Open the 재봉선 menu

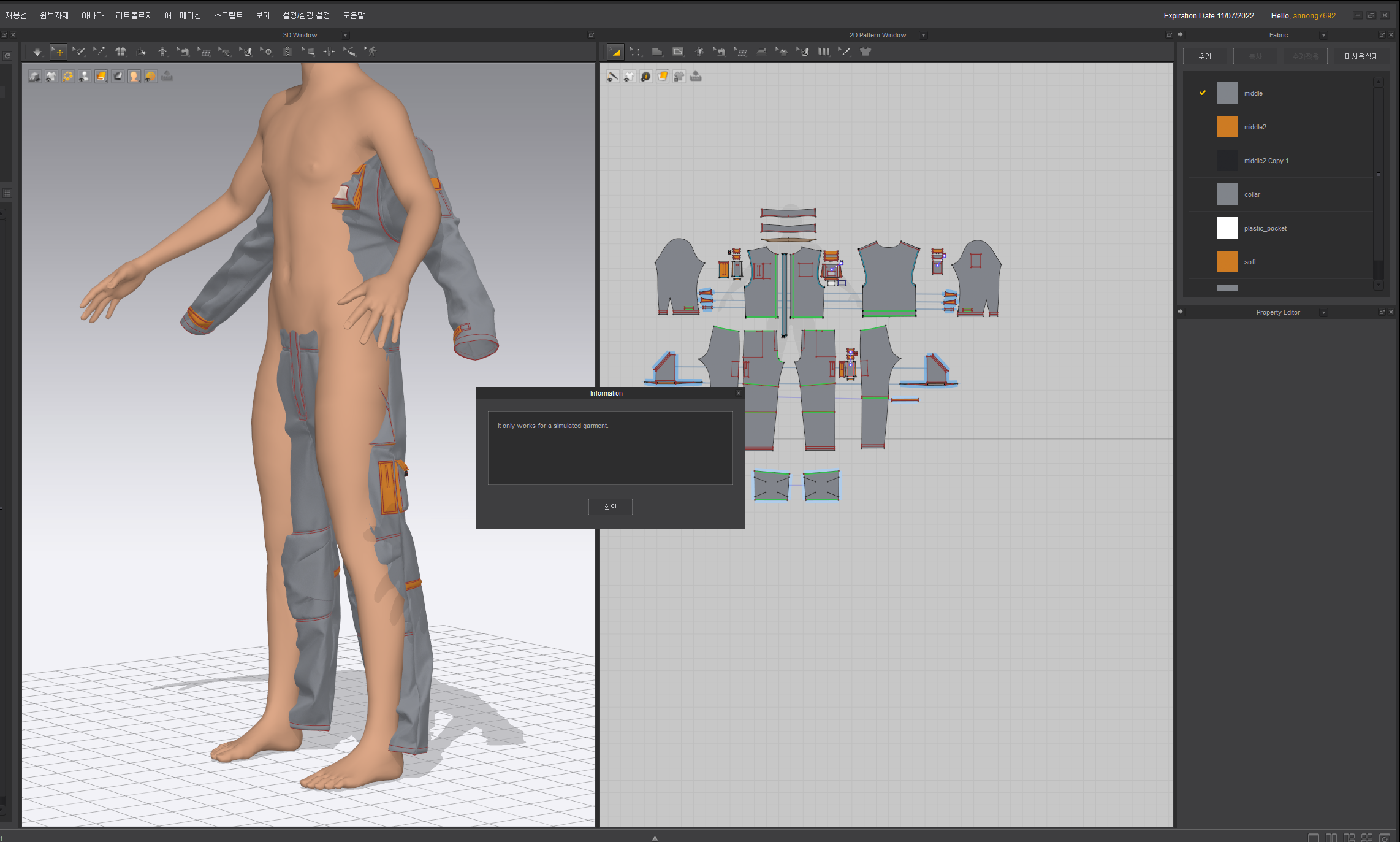pyautogui.click(x=17, y=15)
